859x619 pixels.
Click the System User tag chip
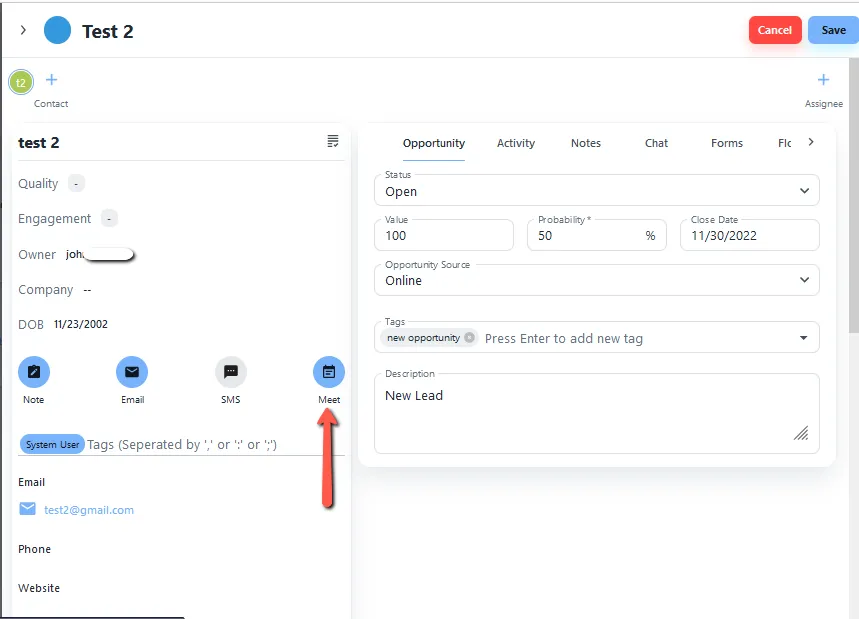[x=52, y=444]
